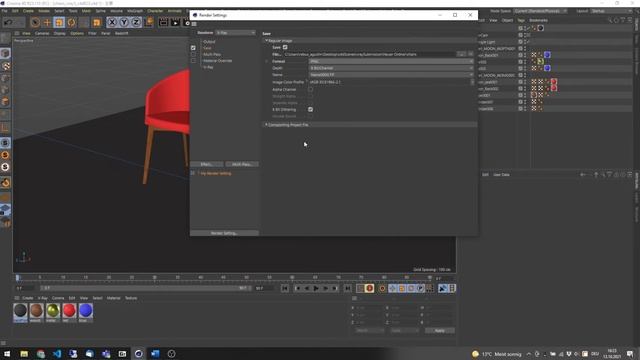The width and height of the screenshot is (640, 360).
Task: Open the Name dropdown
Action: [x=391, y=75]
